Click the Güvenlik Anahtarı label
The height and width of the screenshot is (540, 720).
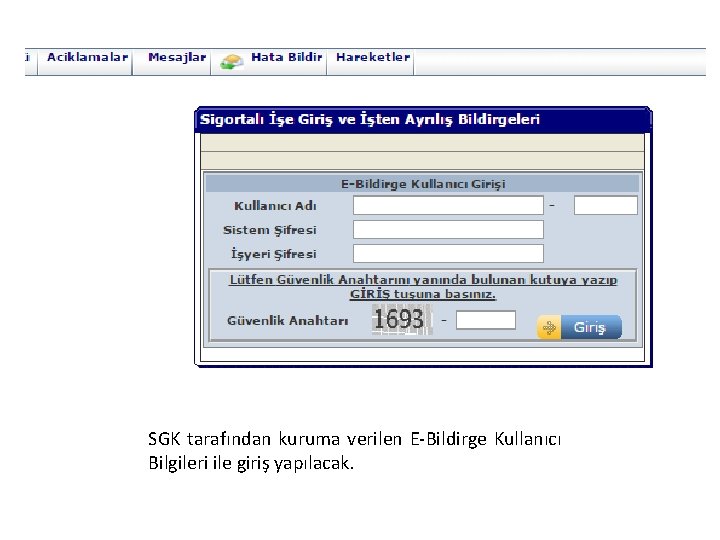pyautogui.click(x=287, y=321)
